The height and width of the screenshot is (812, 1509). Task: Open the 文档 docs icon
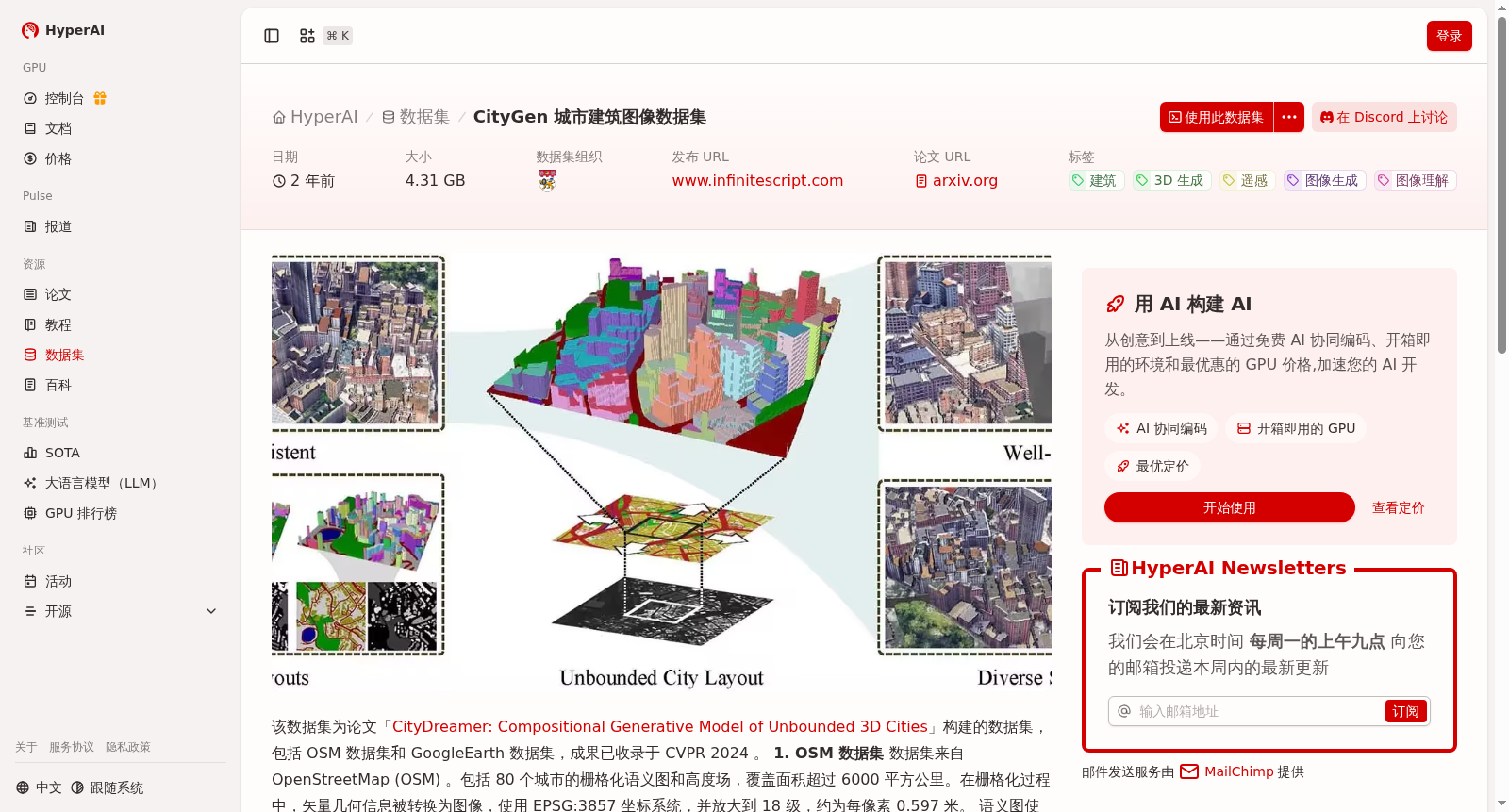30,128
